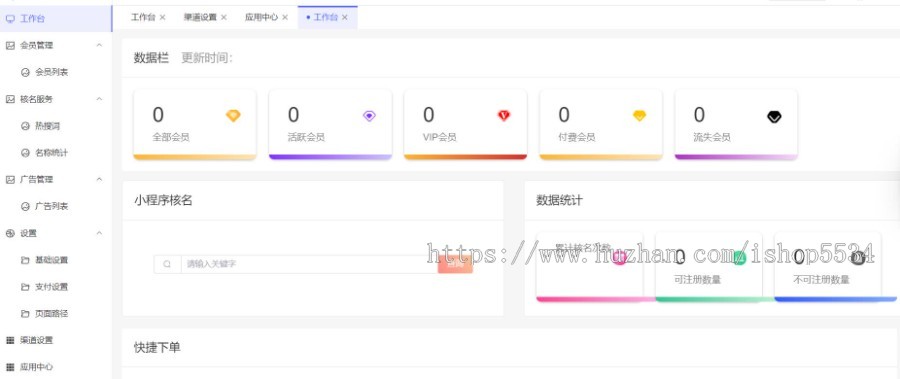Close the 应用中心 tab
Screen dimensions: 900x379
pos(285,17)
